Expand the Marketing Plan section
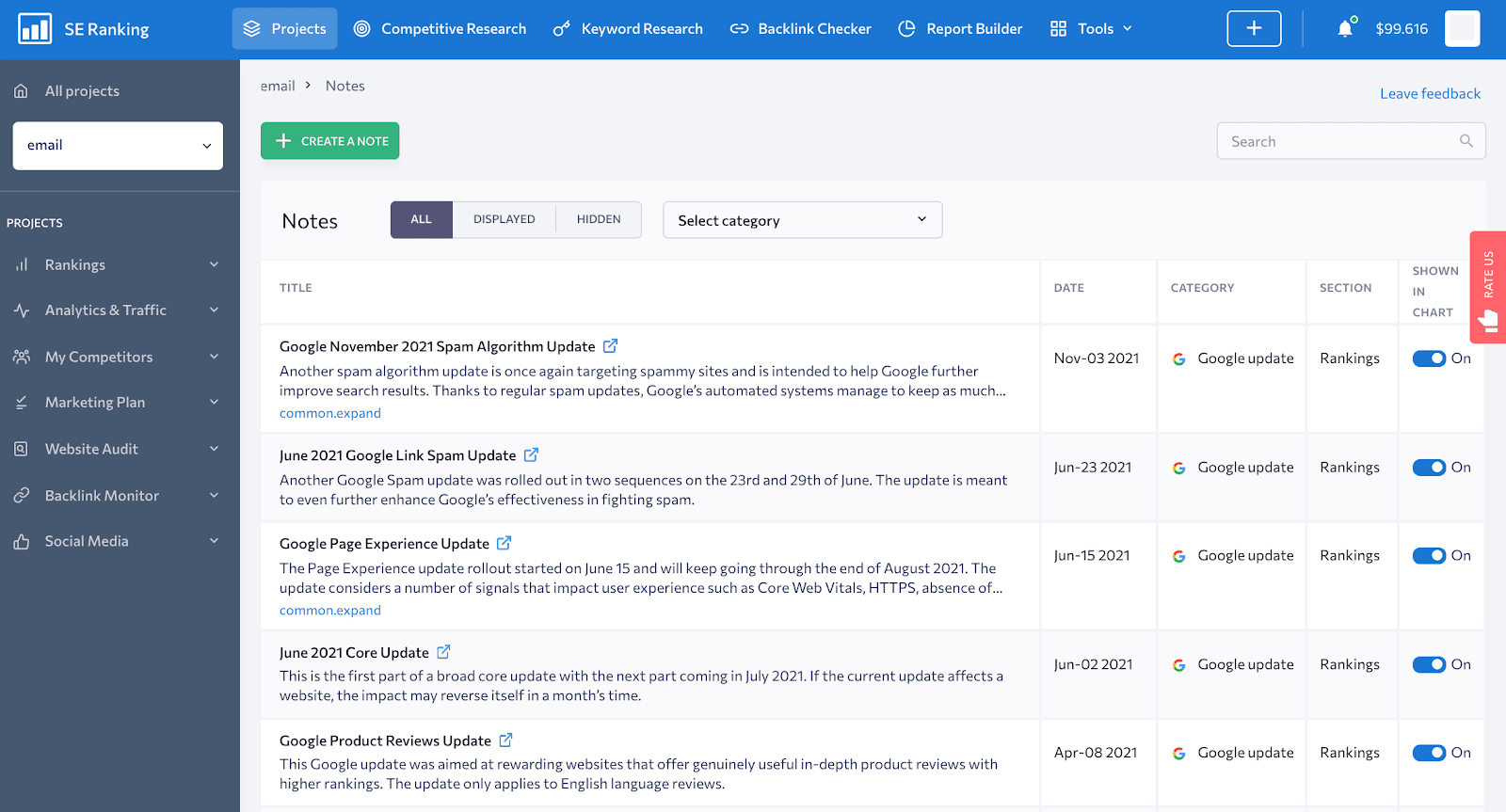This screenshot has width=1506, height=812. (214, 403)
